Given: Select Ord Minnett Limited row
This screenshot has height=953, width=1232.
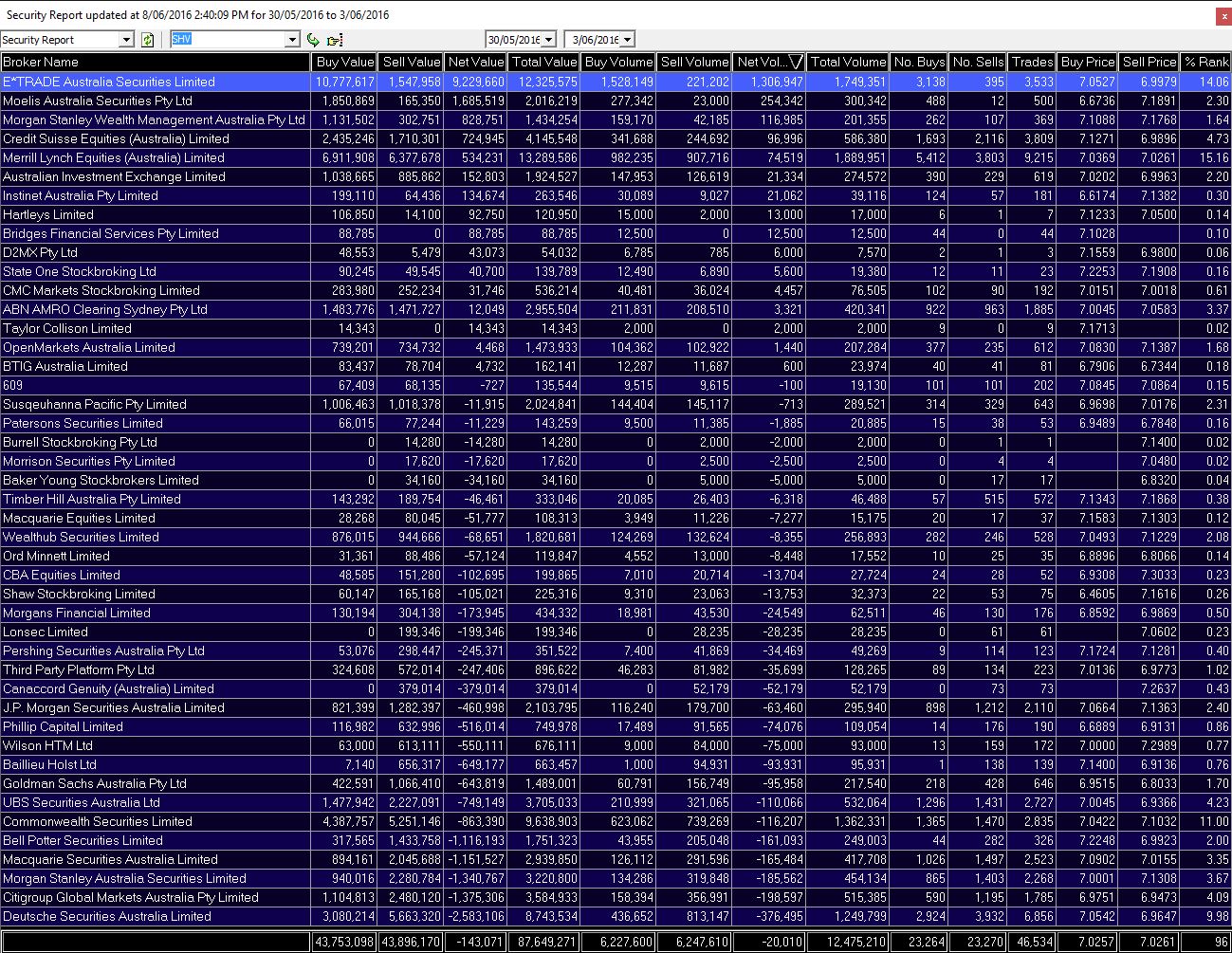Looking at the screenshot, I should (616, 556).
